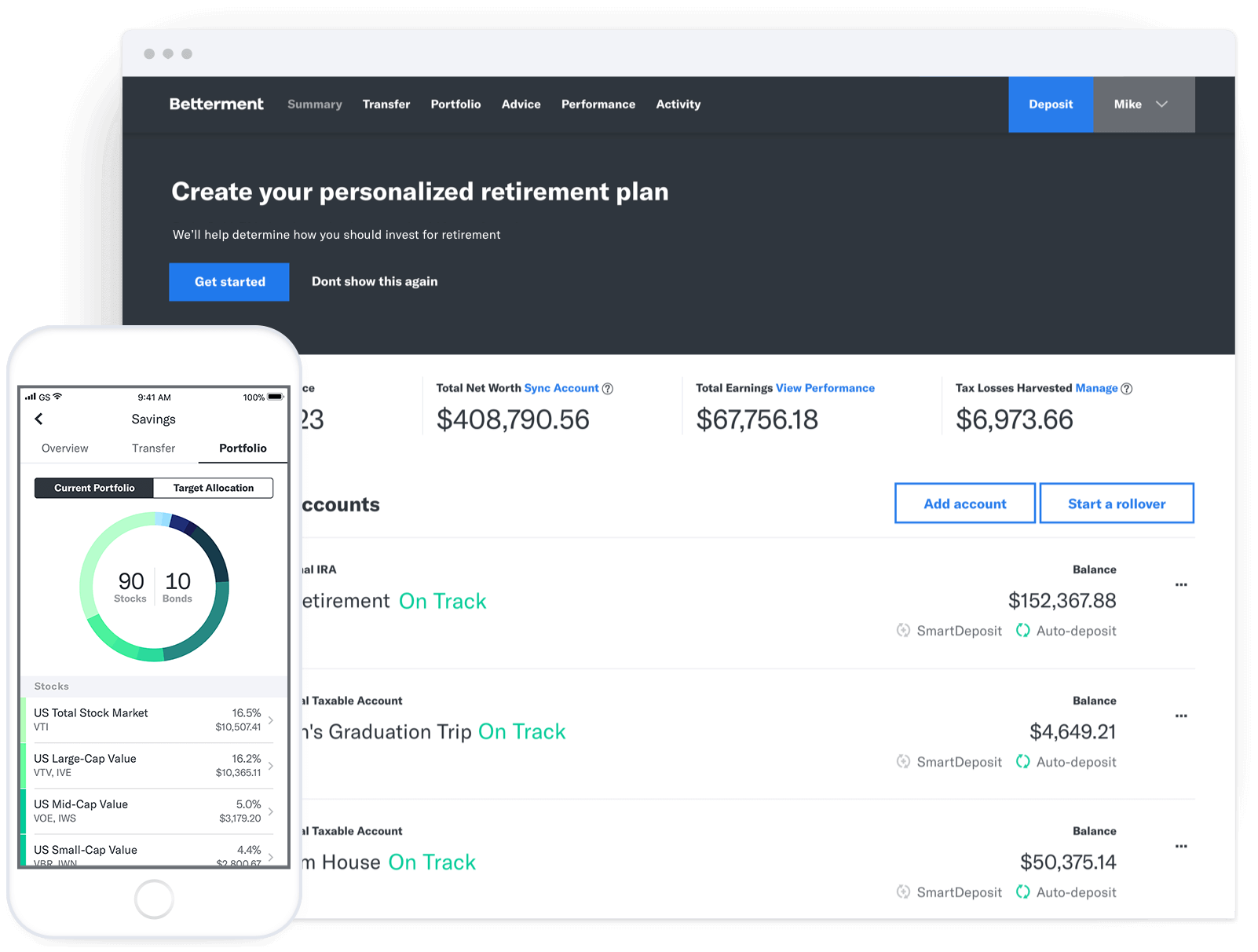Viewport: 1258px width, 952px height.
Task: Click the 90 Stocks figure in donut
Action: pos(130,587)
